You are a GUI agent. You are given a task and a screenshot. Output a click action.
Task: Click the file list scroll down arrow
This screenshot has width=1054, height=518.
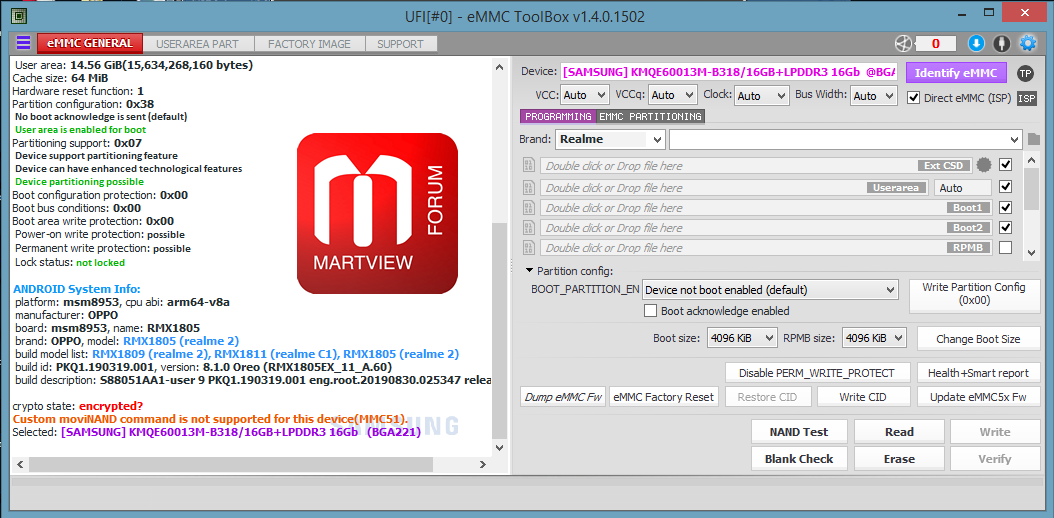(1032, 253)
